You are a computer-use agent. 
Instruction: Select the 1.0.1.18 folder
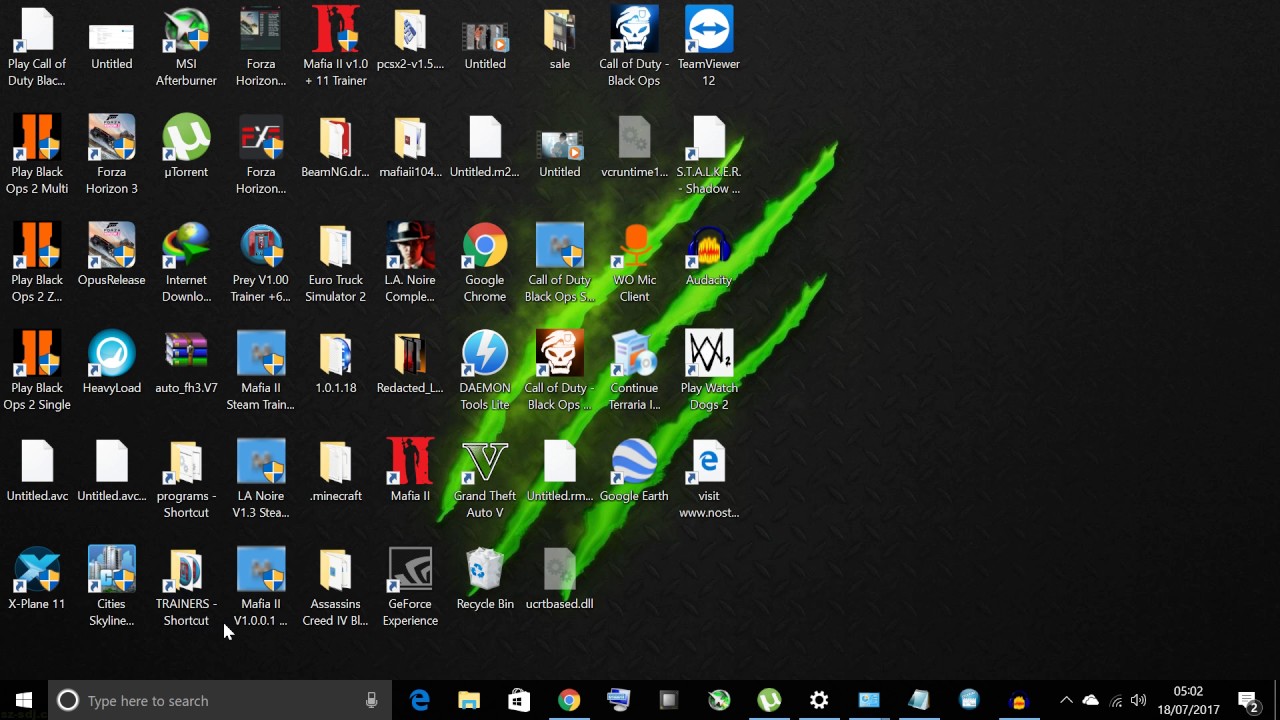click(x=336, y=362)
